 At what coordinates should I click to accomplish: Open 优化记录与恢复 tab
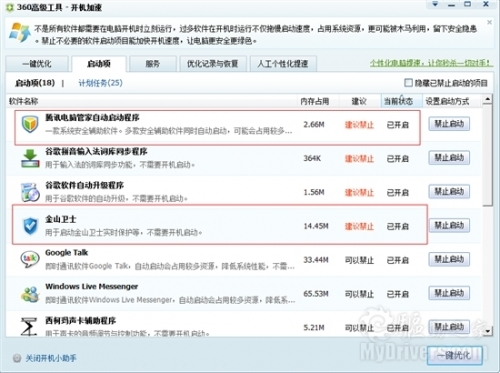click(x=213, y=64)
